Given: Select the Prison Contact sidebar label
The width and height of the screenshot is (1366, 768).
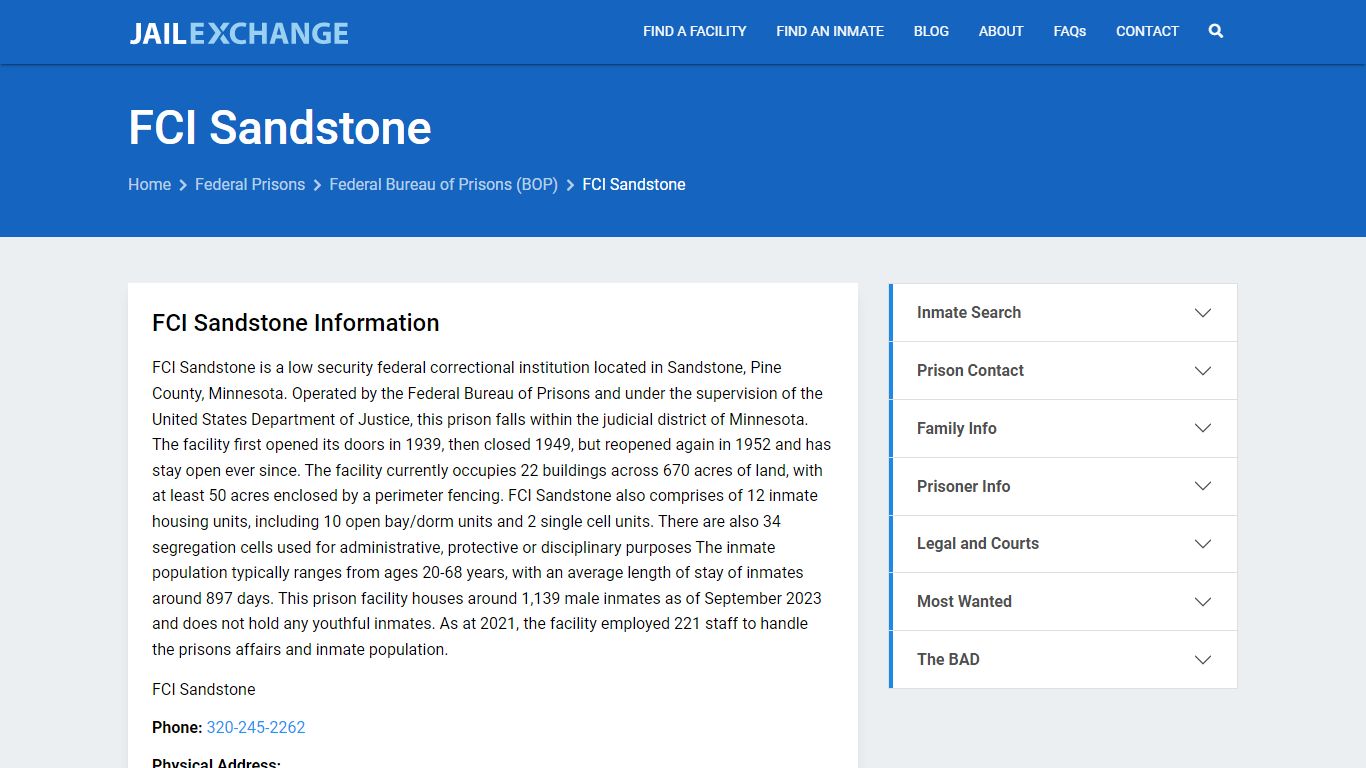Looking at the screenshot, I should (x=970, y=370).
